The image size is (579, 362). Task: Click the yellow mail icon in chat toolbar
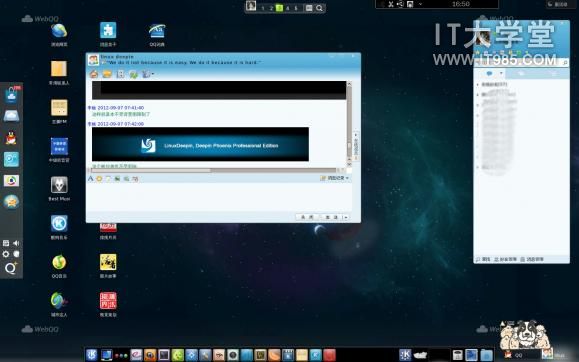[107, 74]
